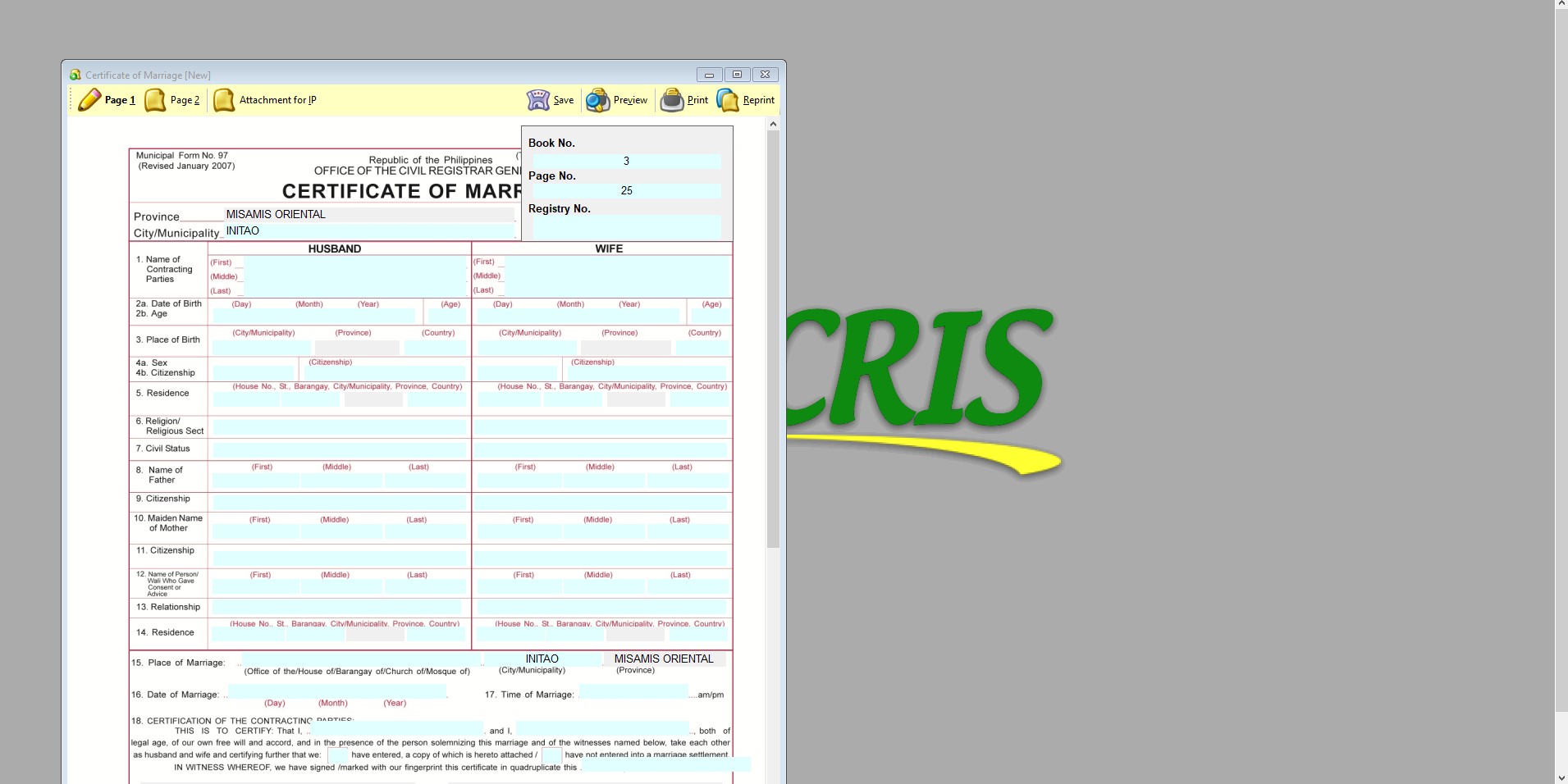Click the wife's Religion field
Screen dimensions: 1568x784
coord(601,427)
